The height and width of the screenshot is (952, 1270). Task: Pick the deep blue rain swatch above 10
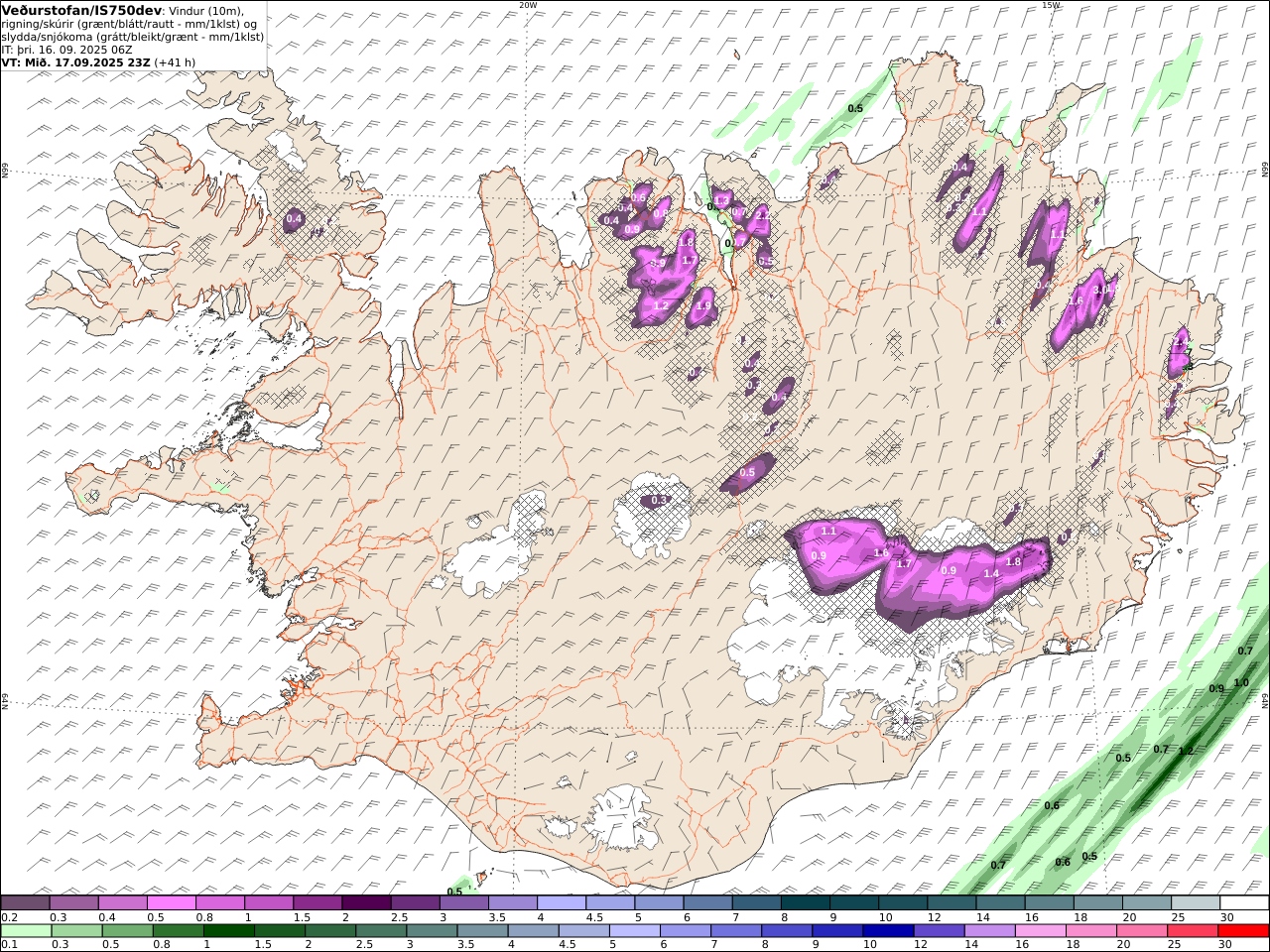(x=888, y=931)
